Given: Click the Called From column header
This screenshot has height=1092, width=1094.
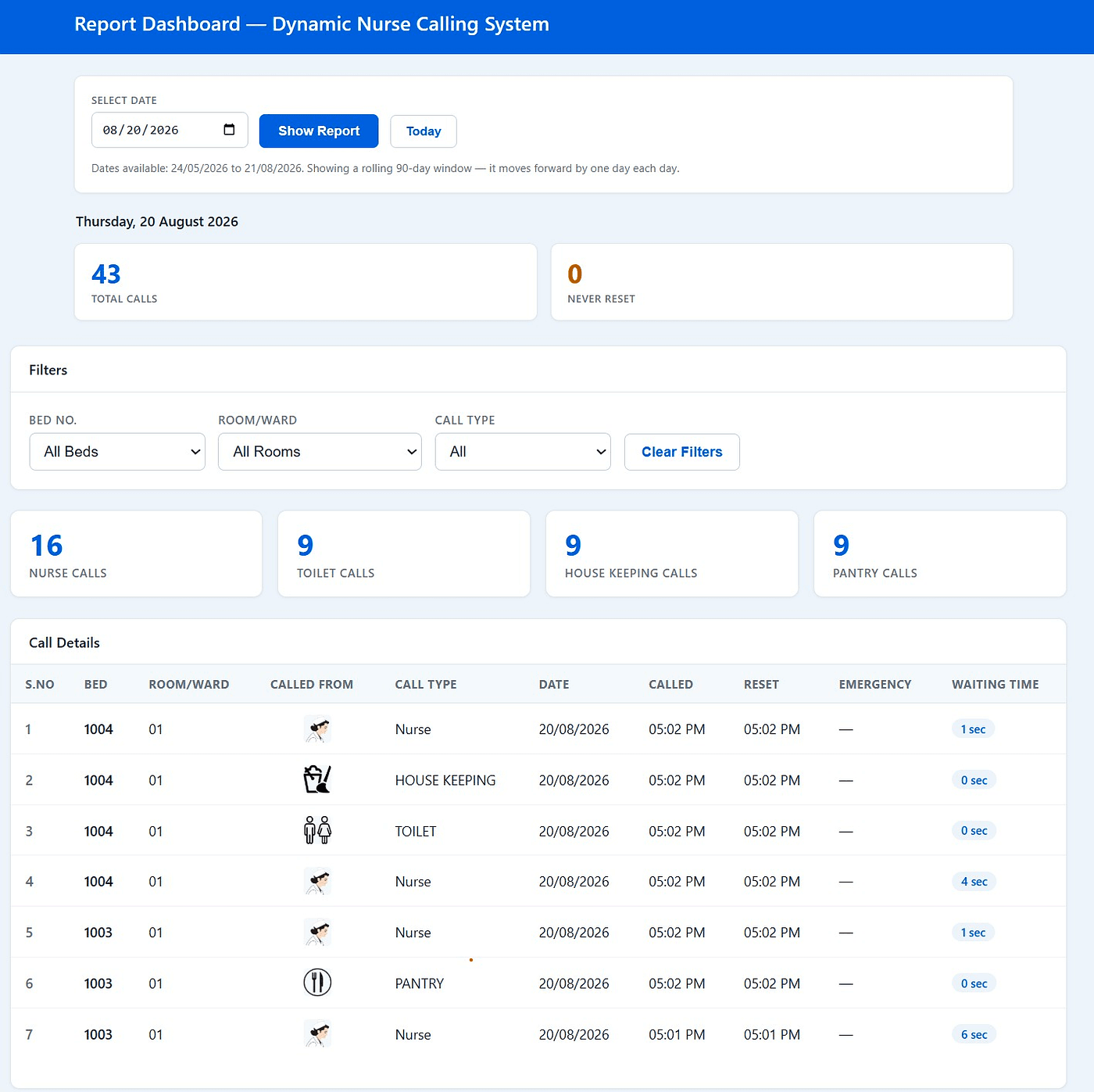Looking at the screenshot, I should [312, 685].
